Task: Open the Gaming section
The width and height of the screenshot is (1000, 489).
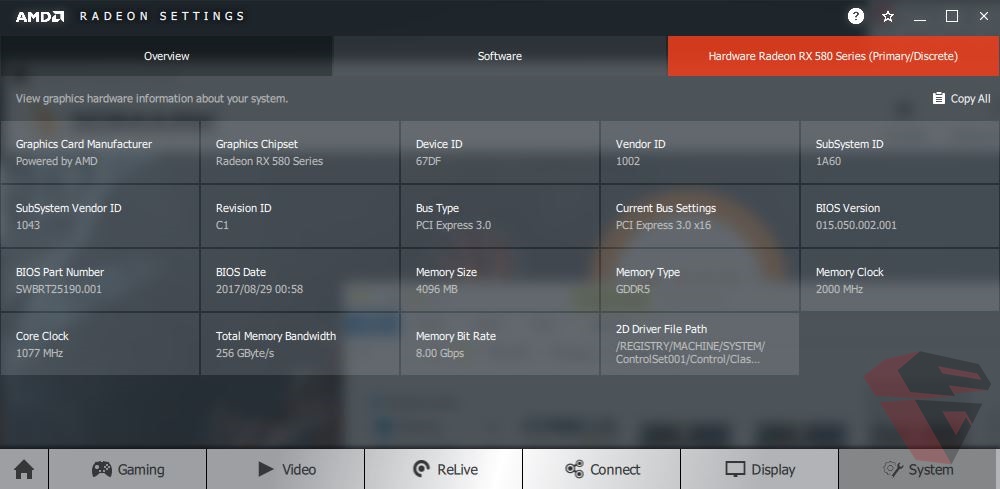Action: [x=128, y=469]
